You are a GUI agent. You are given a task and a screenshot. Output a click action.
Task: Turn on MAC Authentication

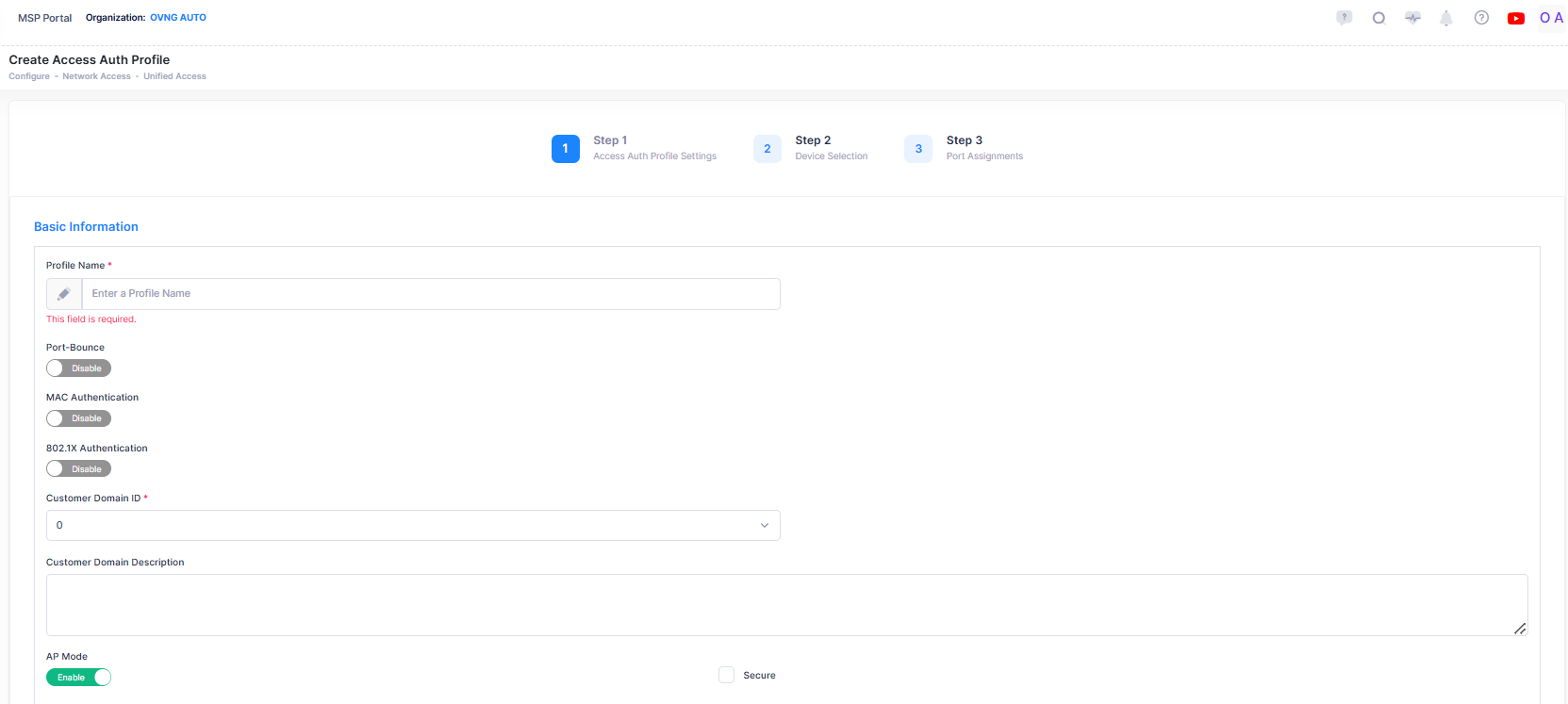[78, 418]
